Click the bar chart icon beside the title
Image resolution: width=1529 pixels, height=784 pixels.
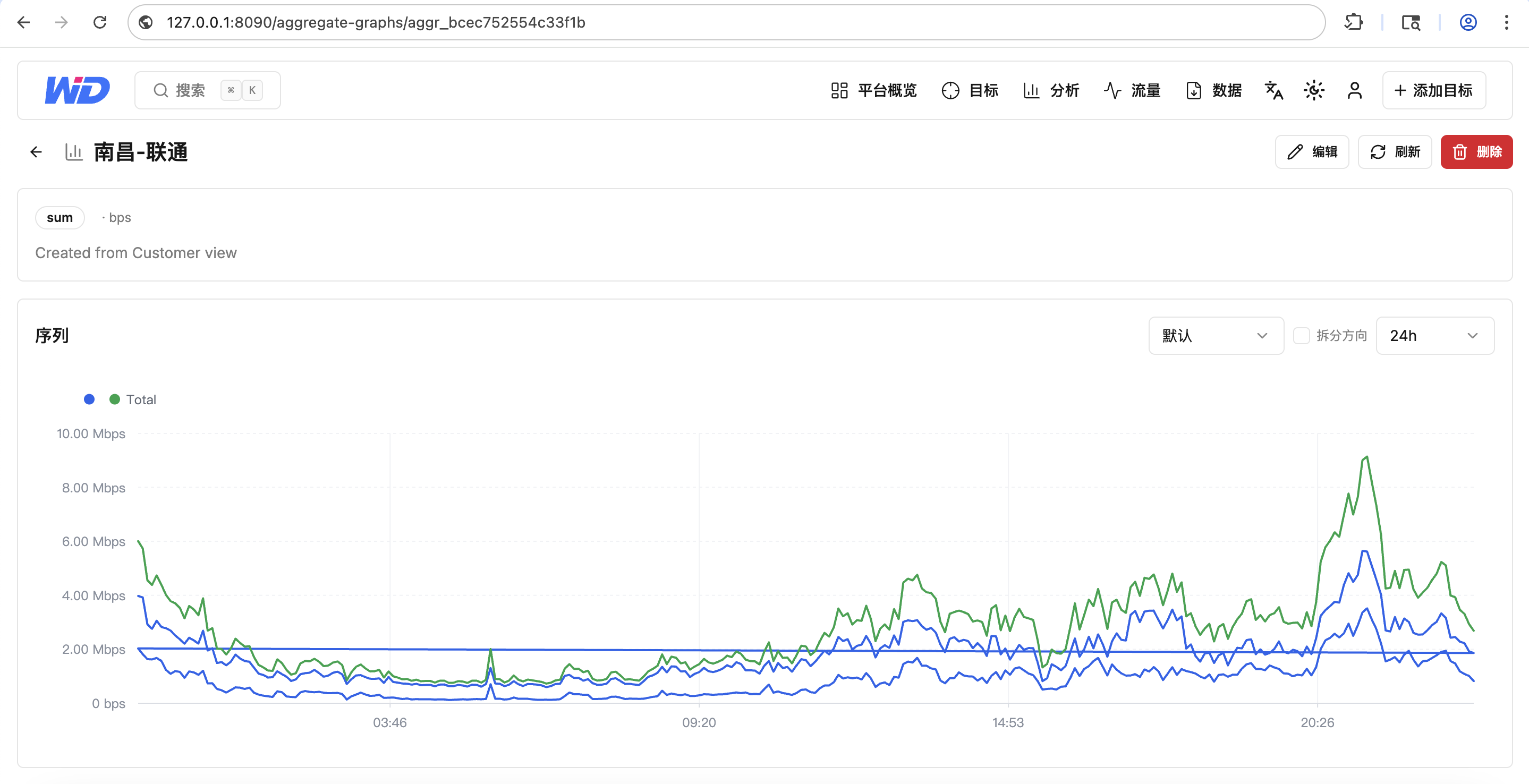click(x=74, y=152)
